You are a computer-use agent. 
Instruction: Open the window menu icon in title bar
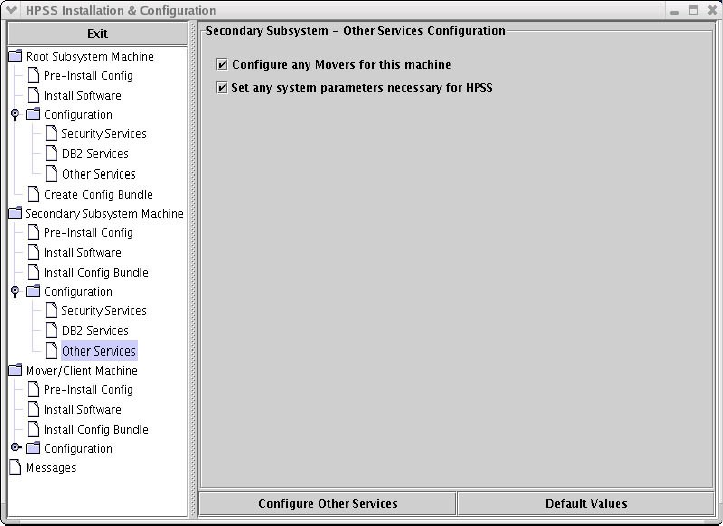pos(12,10)
